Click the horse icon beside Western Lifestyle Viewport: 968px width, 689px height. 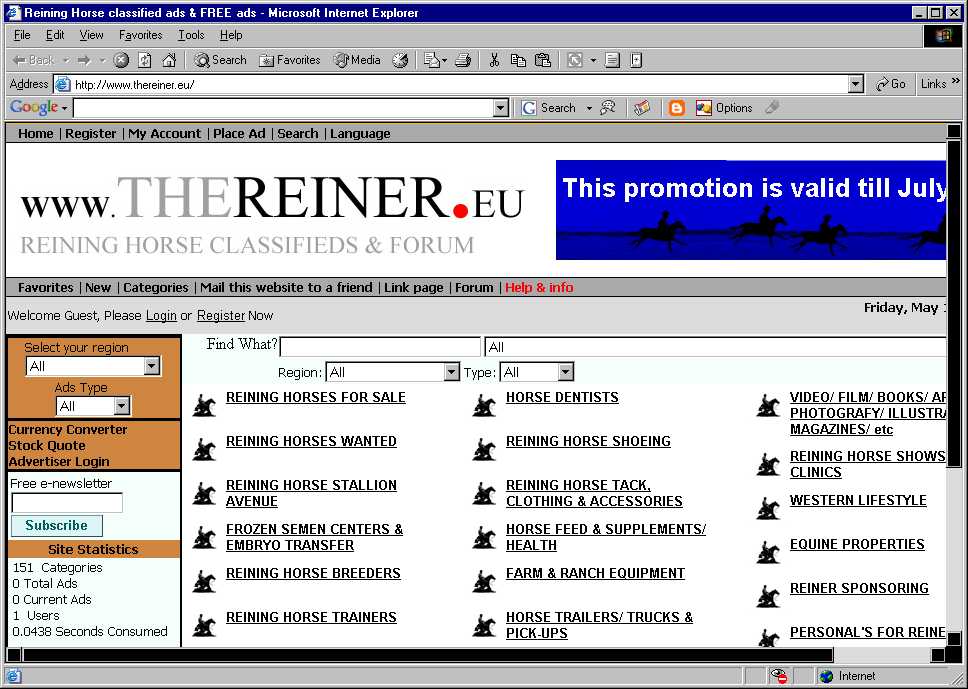tap(768, 508)
